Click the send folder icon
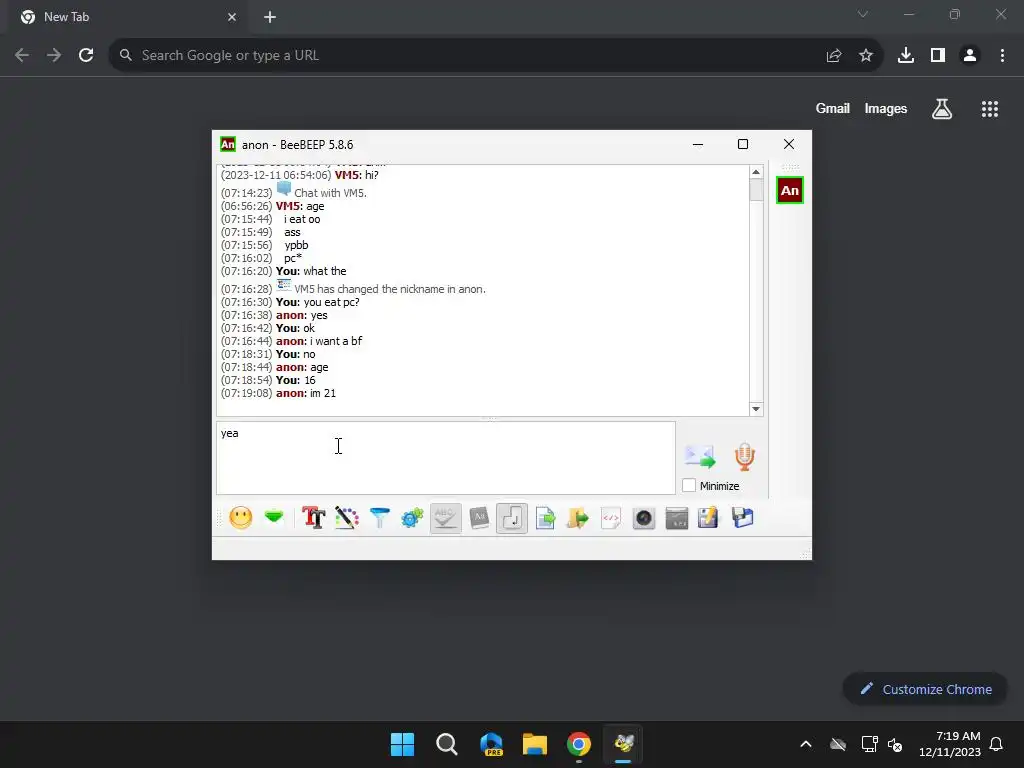The height and width of the screenshot is (768, 1024). 578,518
